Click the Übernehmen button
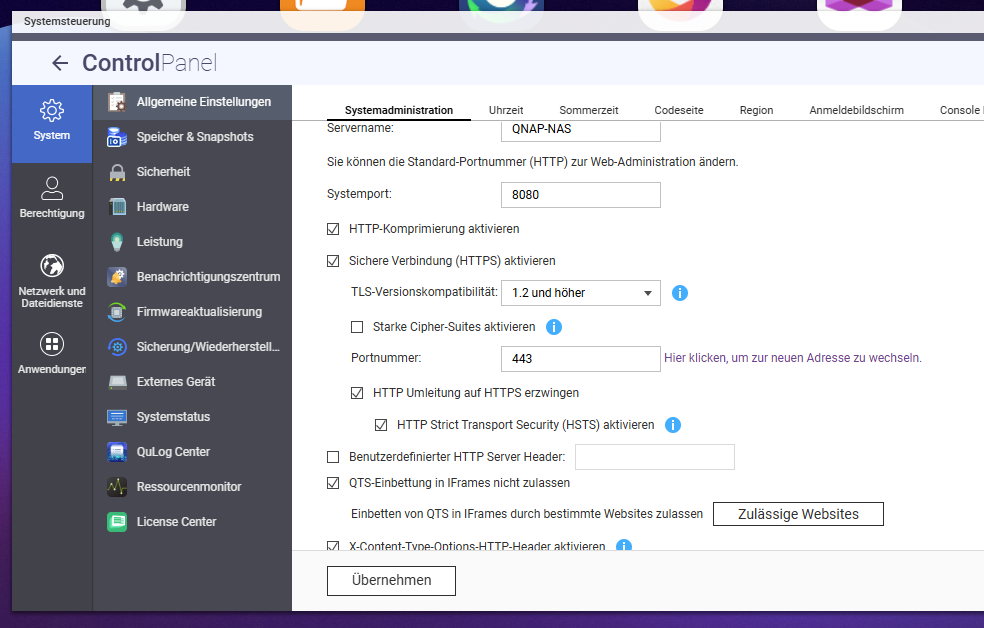 391,581
